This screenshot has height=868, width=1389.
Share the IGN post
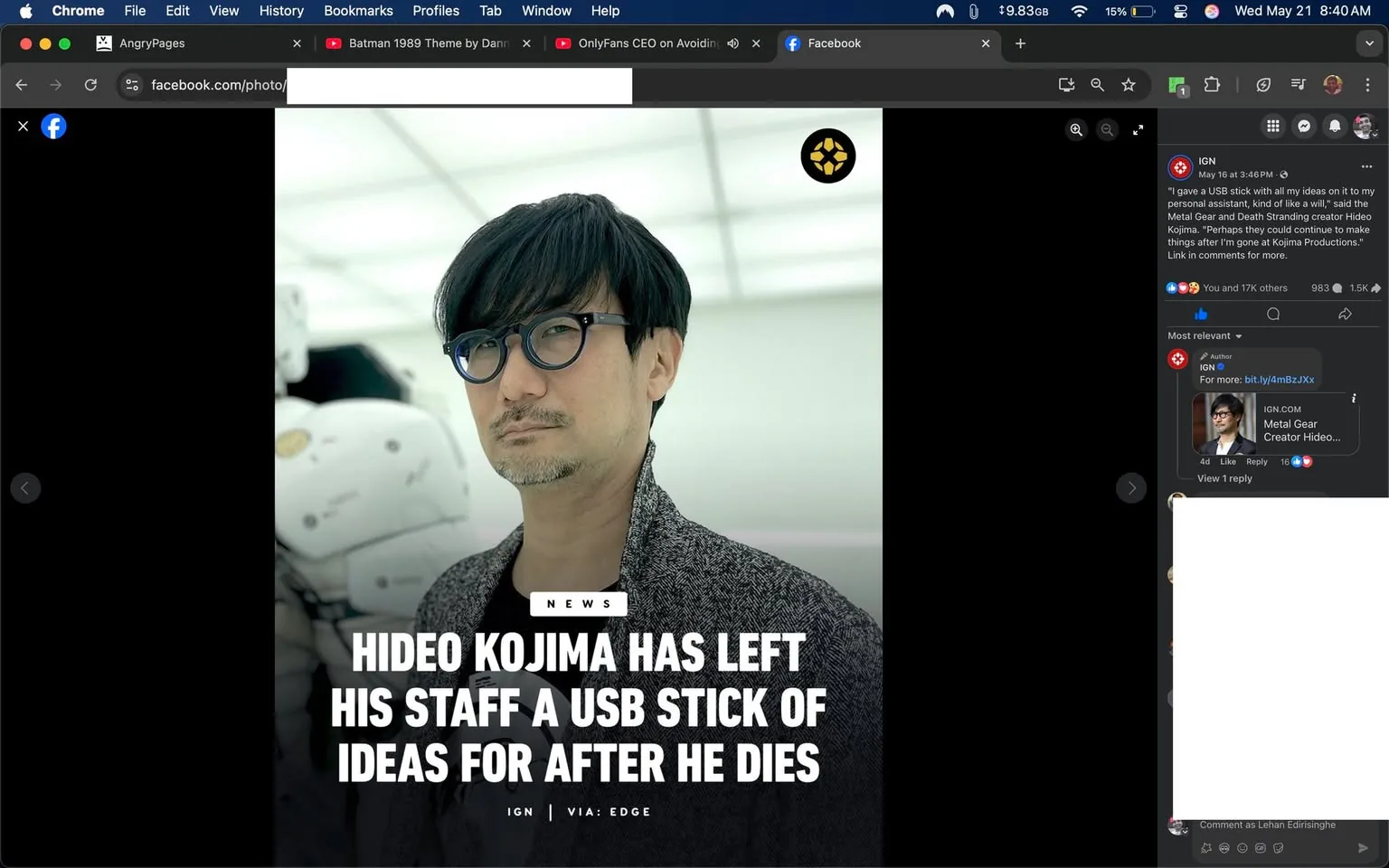click(1345, 314)
